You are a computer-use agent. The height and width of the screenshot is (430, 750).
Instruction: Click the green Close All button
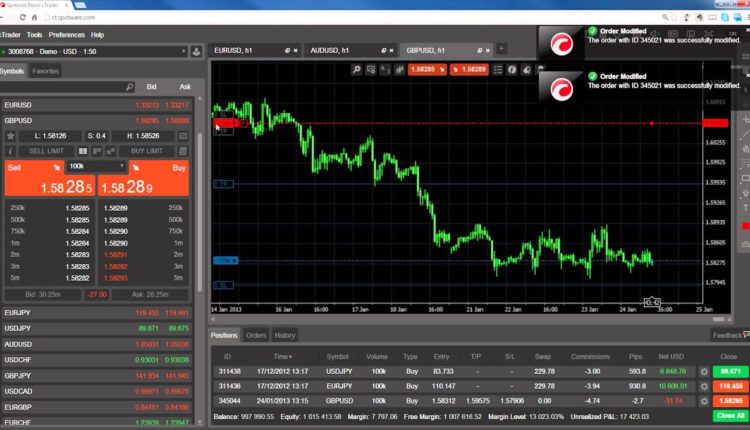[x=730, y=415]
